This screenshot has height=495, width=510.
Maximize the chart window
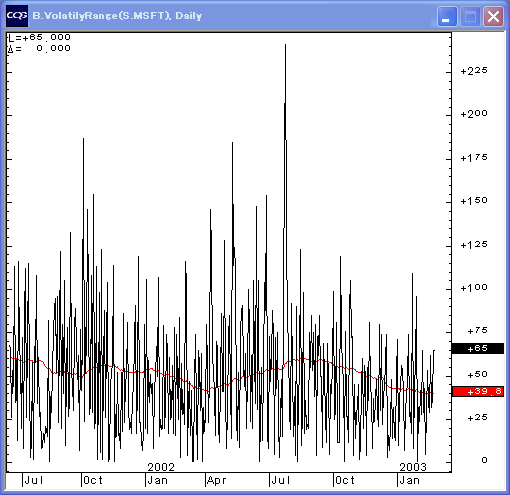click(470, 16)
